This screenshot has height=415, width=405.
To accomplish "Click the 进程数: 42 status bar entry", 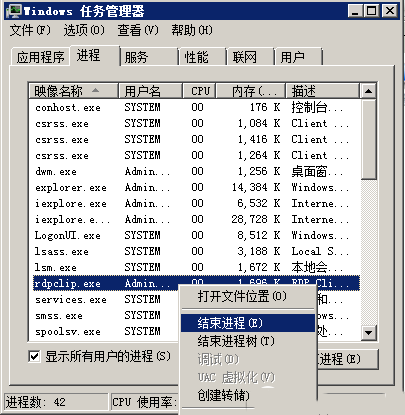I will (56, 402).
